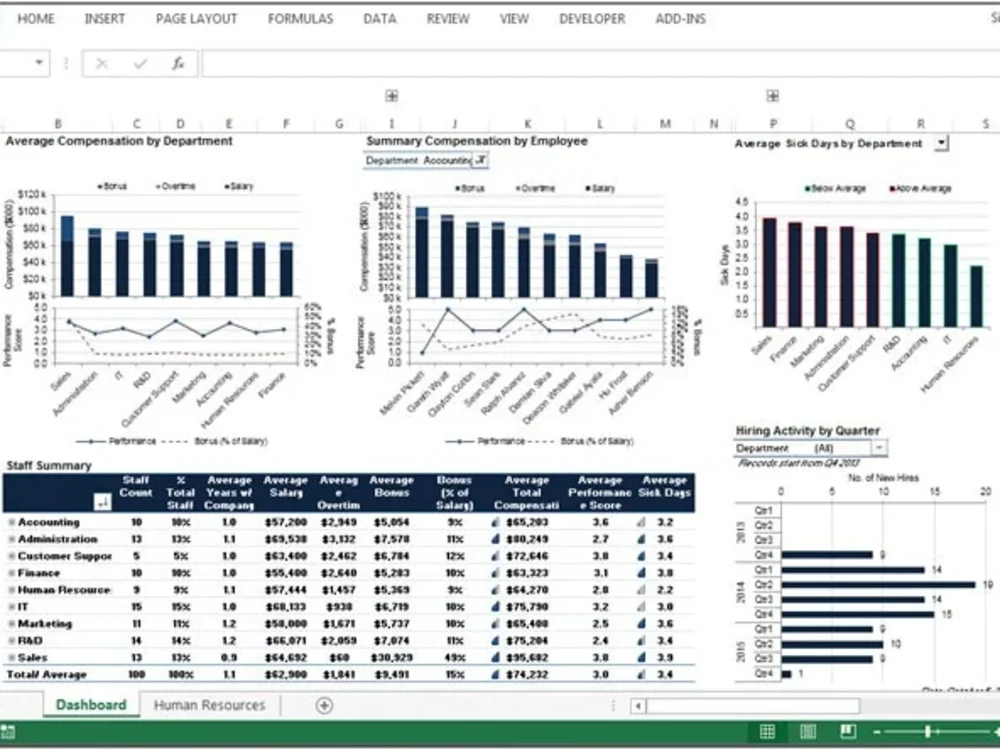
Task: Expand the Accounting row
Action: pyautogui.click(x=11, y=522)
